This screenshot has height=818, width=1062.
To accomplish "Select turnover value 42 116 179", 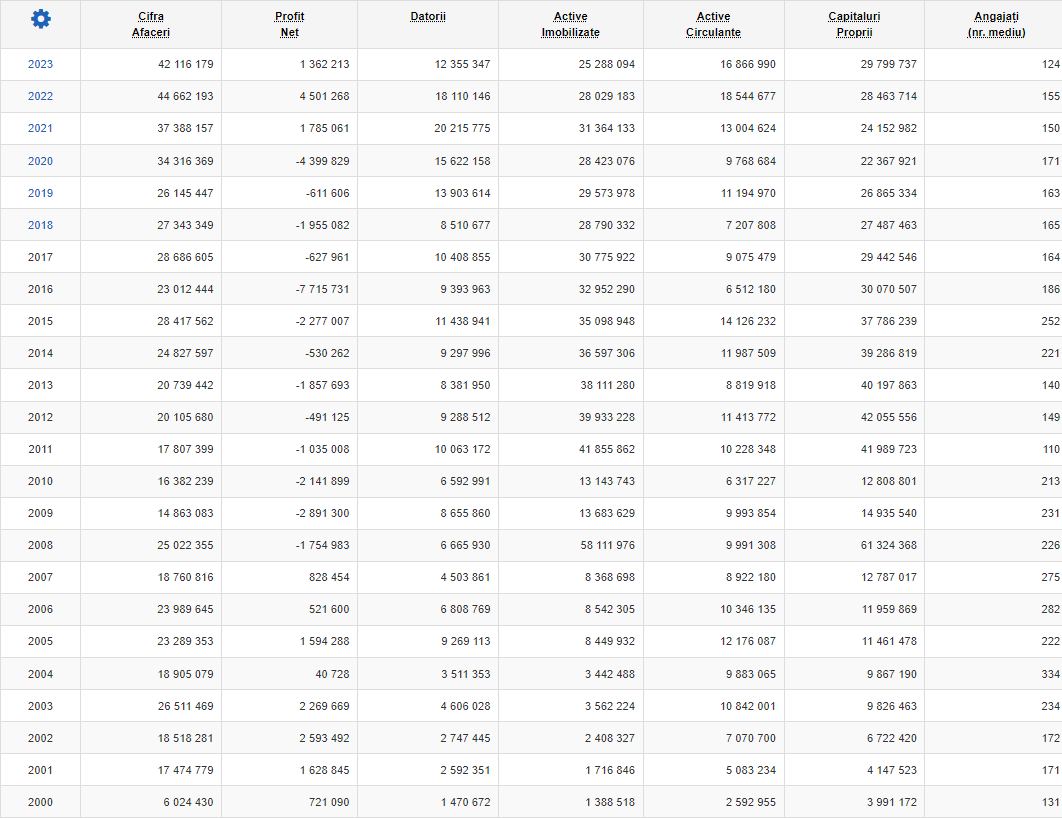I will [185, 64].
